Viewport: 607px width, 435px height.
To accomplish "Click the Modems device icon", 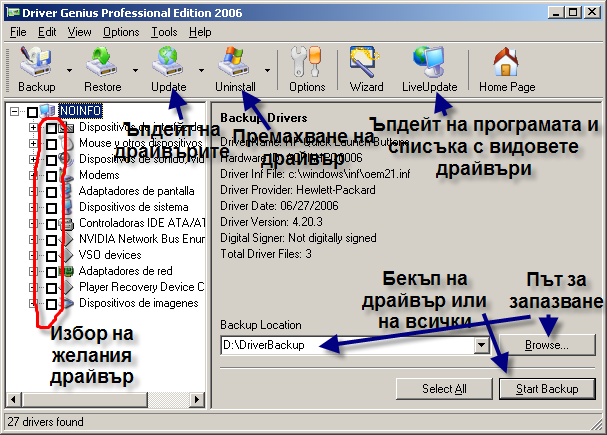I will pos(67,175).
